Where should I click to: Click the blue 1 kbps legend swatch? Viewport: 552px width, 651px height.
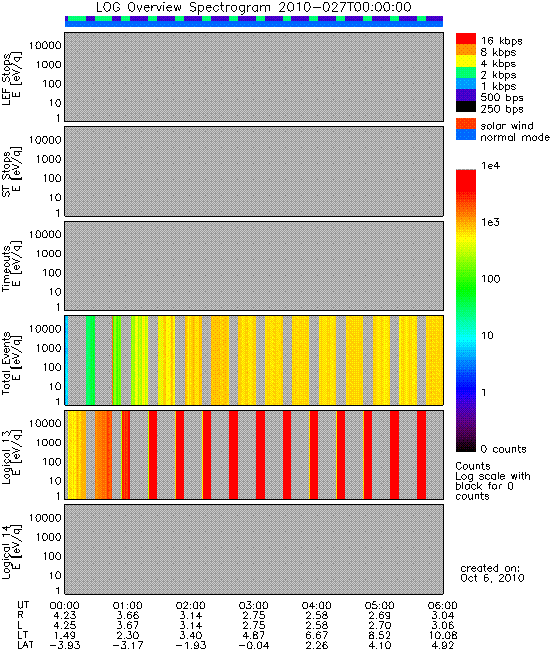pyautogui.click(x=466, y=84)
